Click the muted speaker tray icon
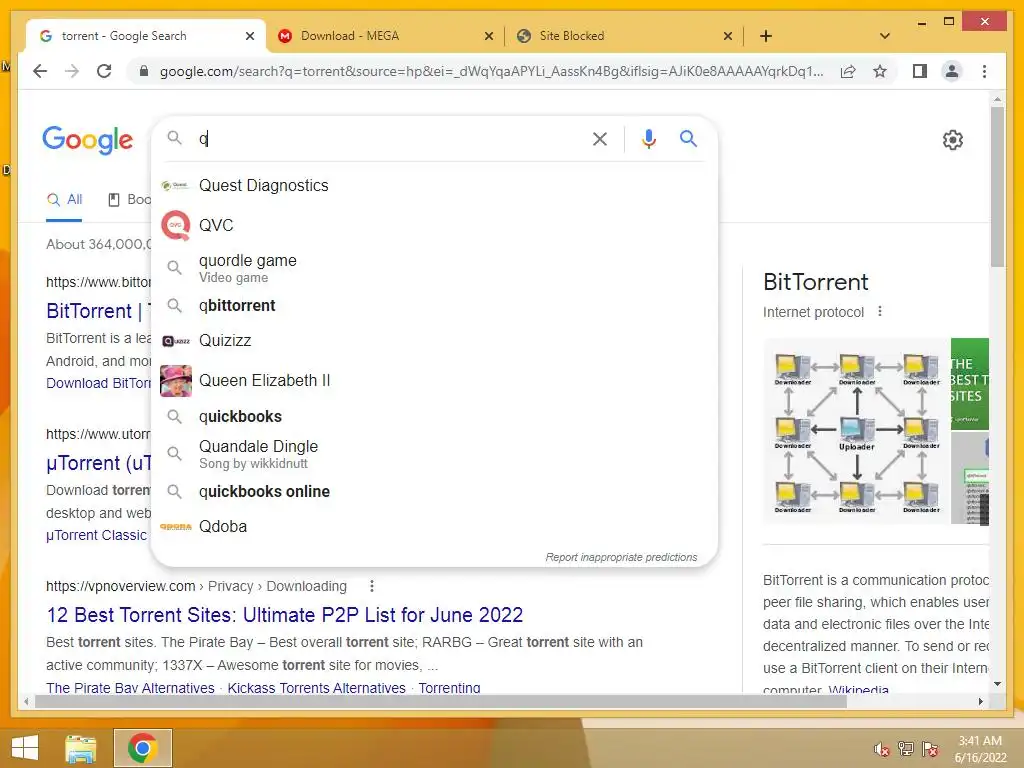1024x768 pixels. (882, 749)
